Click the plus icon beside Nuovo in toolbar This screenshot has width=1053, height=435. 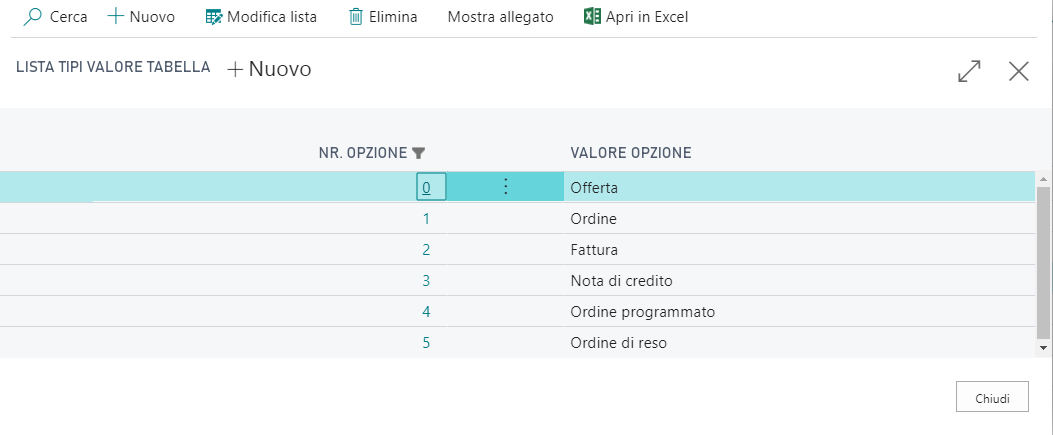pos(115,17)
